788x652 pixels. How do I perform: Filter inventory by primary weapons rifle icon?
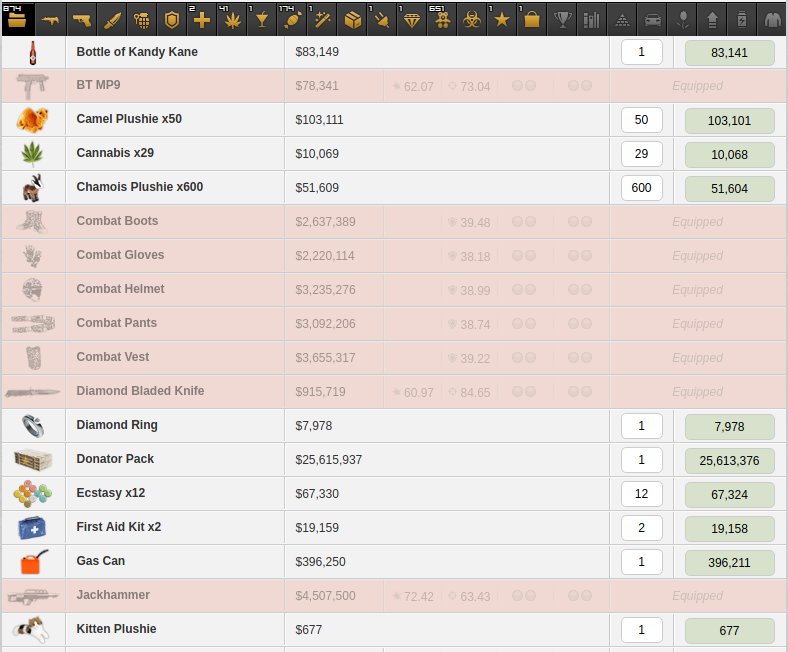point(50,19)
